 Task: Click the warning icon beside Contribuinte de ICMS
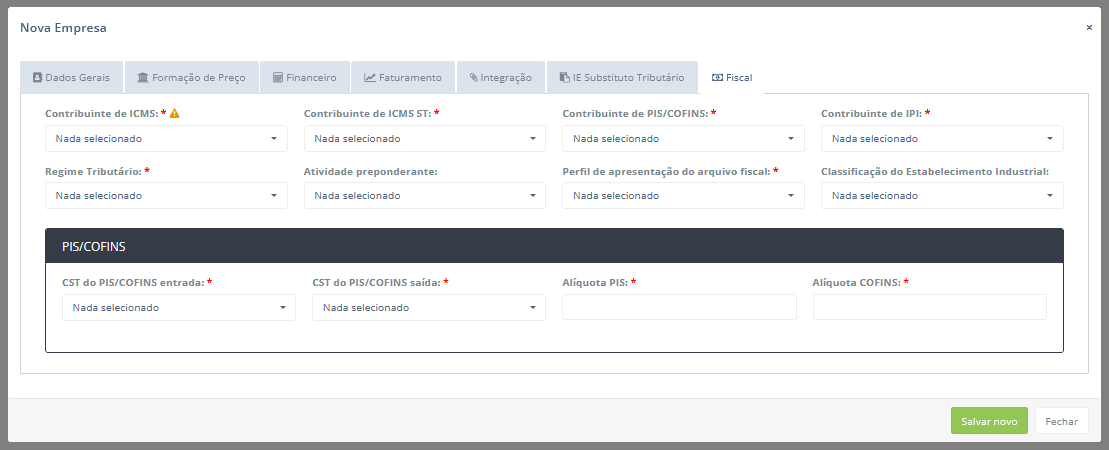[175, 114]
